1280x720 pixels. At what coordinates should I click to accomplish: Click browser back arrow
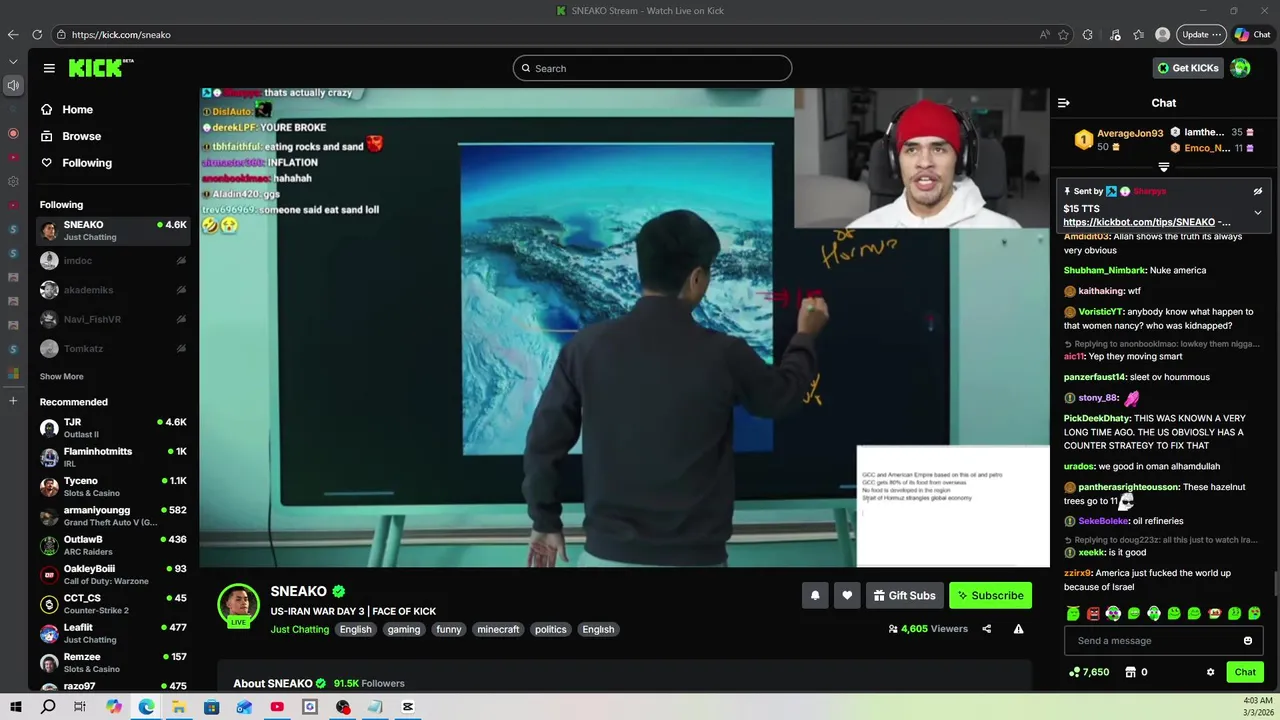(x=13, y=34)
